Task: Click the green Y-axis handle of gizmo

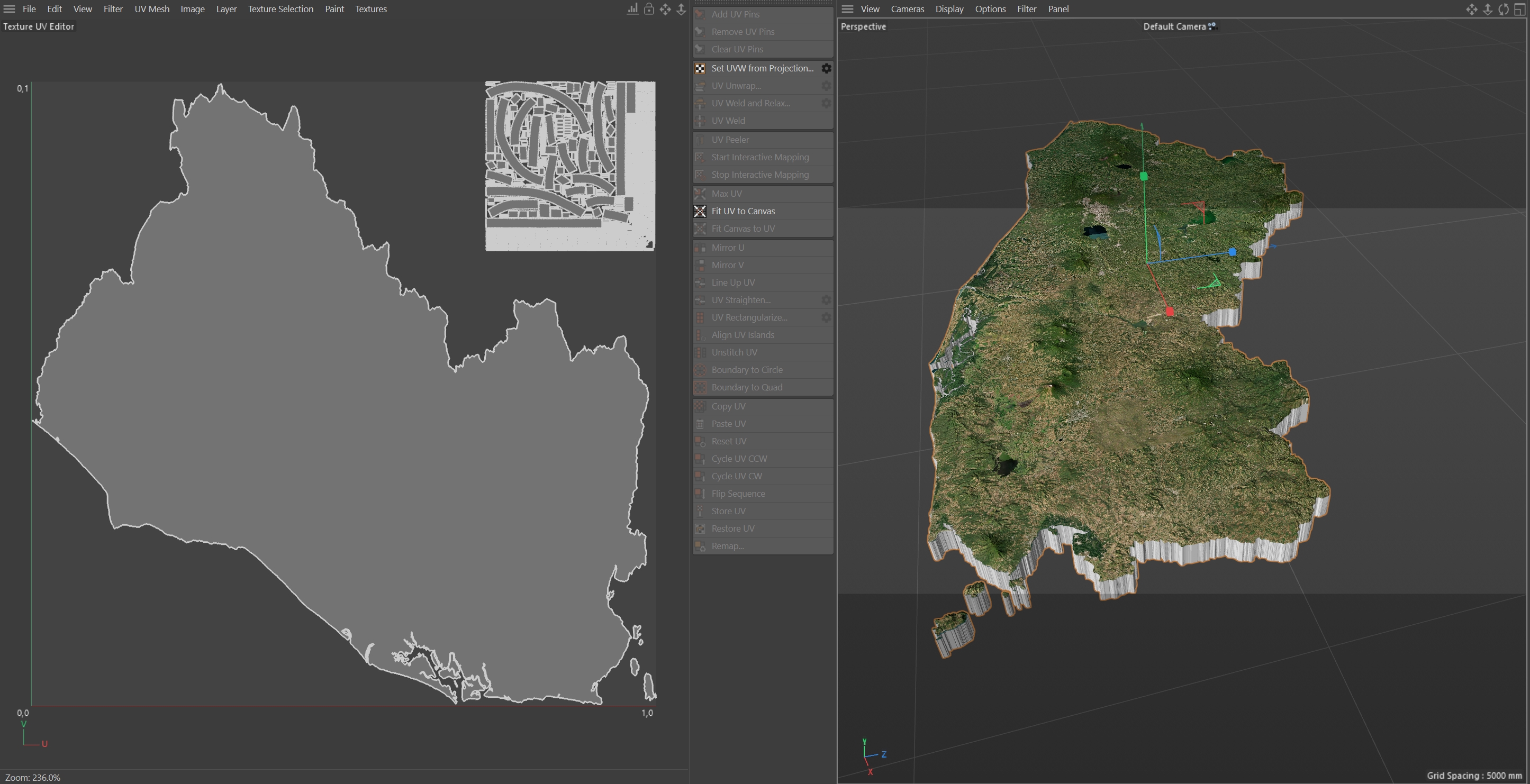Action: tap(1144, 176)
